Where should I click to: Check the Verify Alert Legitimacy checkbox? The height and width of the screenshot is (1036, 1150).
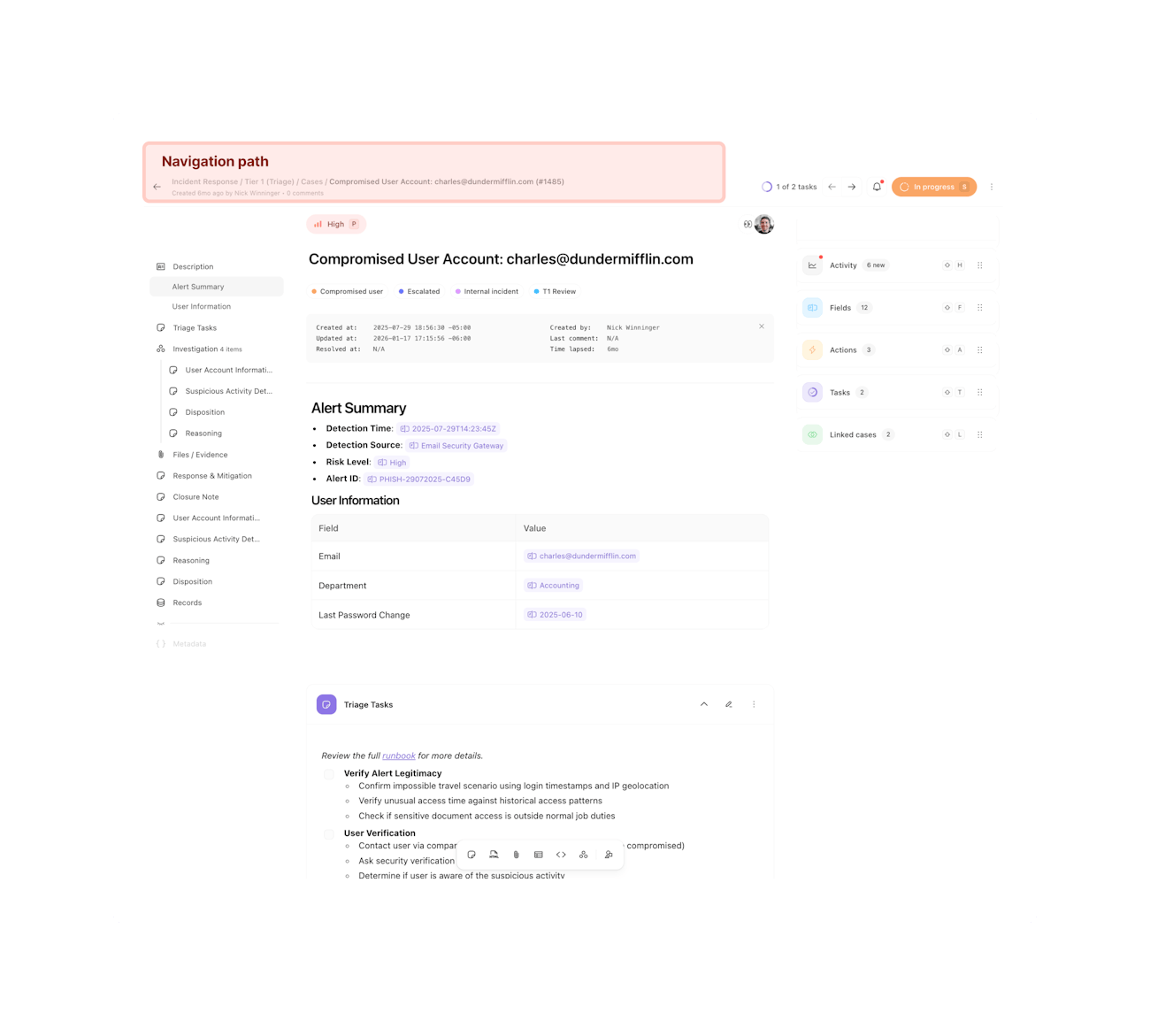tap(329, 774)
